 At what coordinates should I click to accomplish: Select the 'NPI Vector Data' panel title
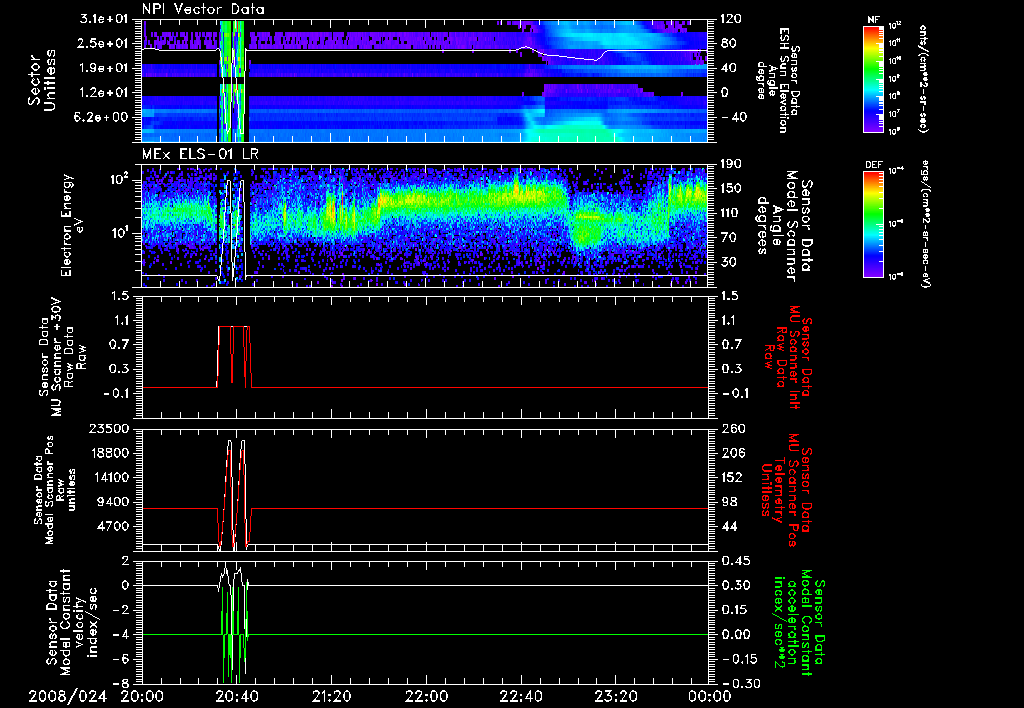pyautogui.click(x=203, y=9)
